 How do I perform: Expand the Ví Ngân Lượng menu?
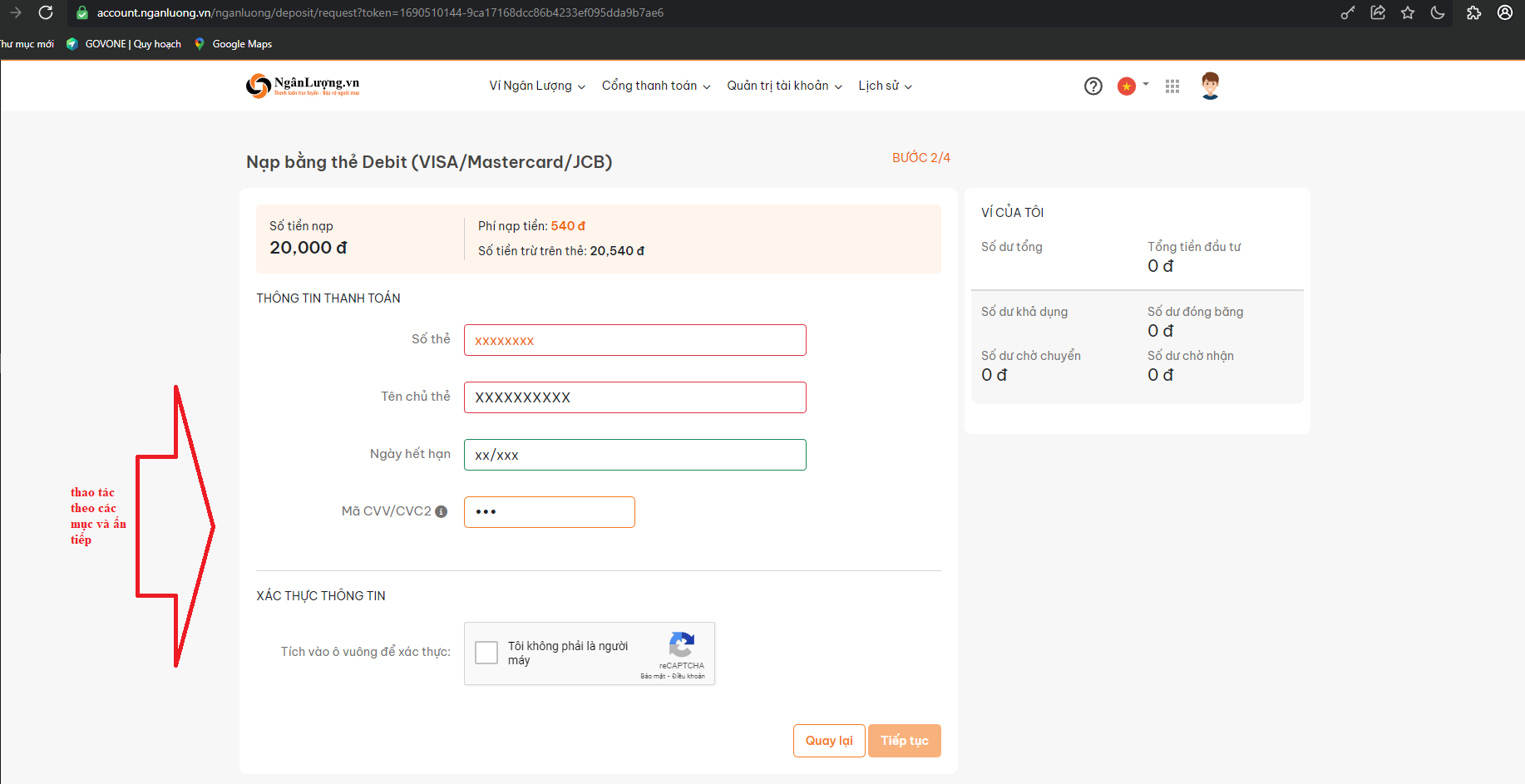point(537,86)
